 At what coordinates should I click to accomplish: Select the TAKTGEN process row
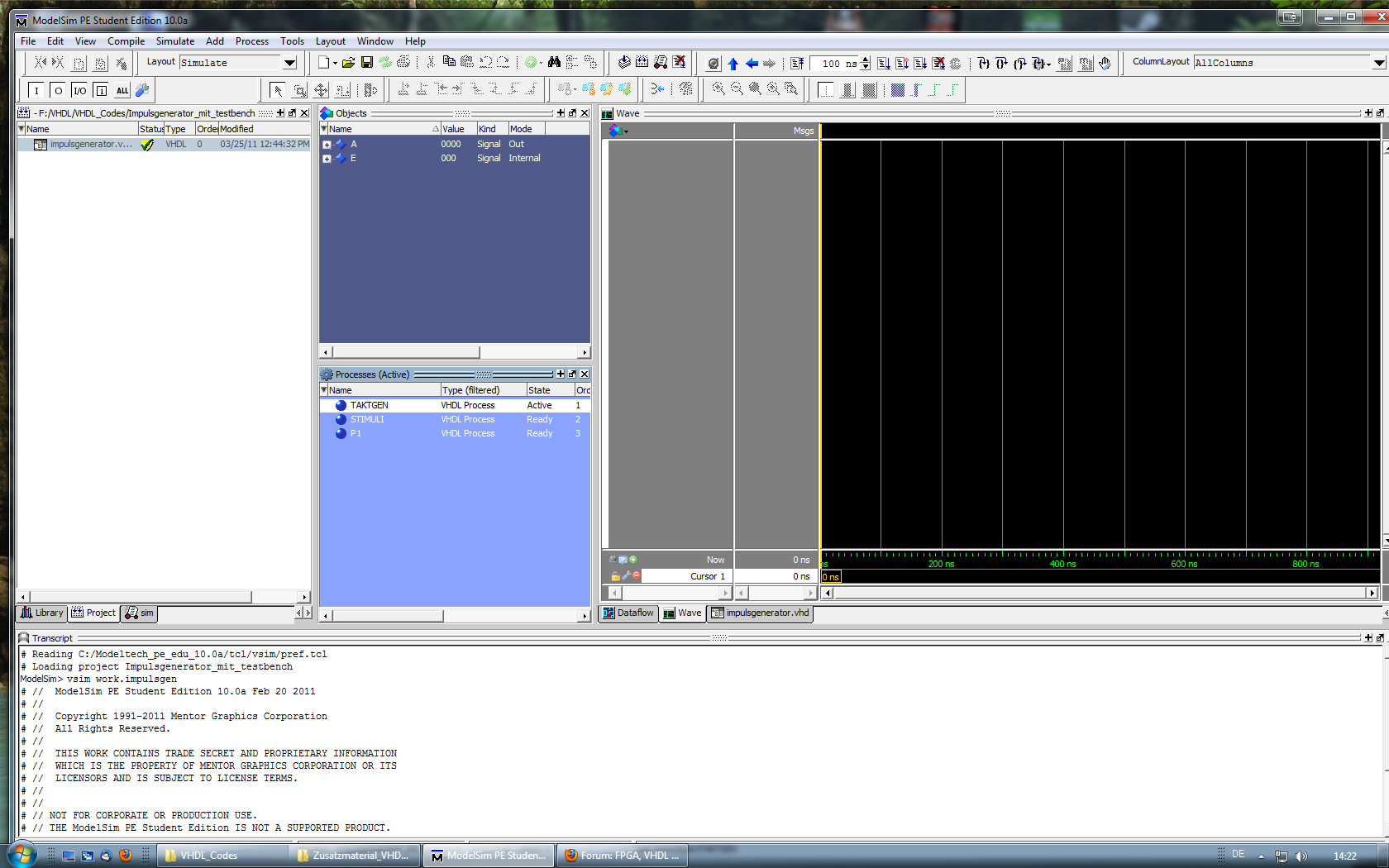click(455, 406)
